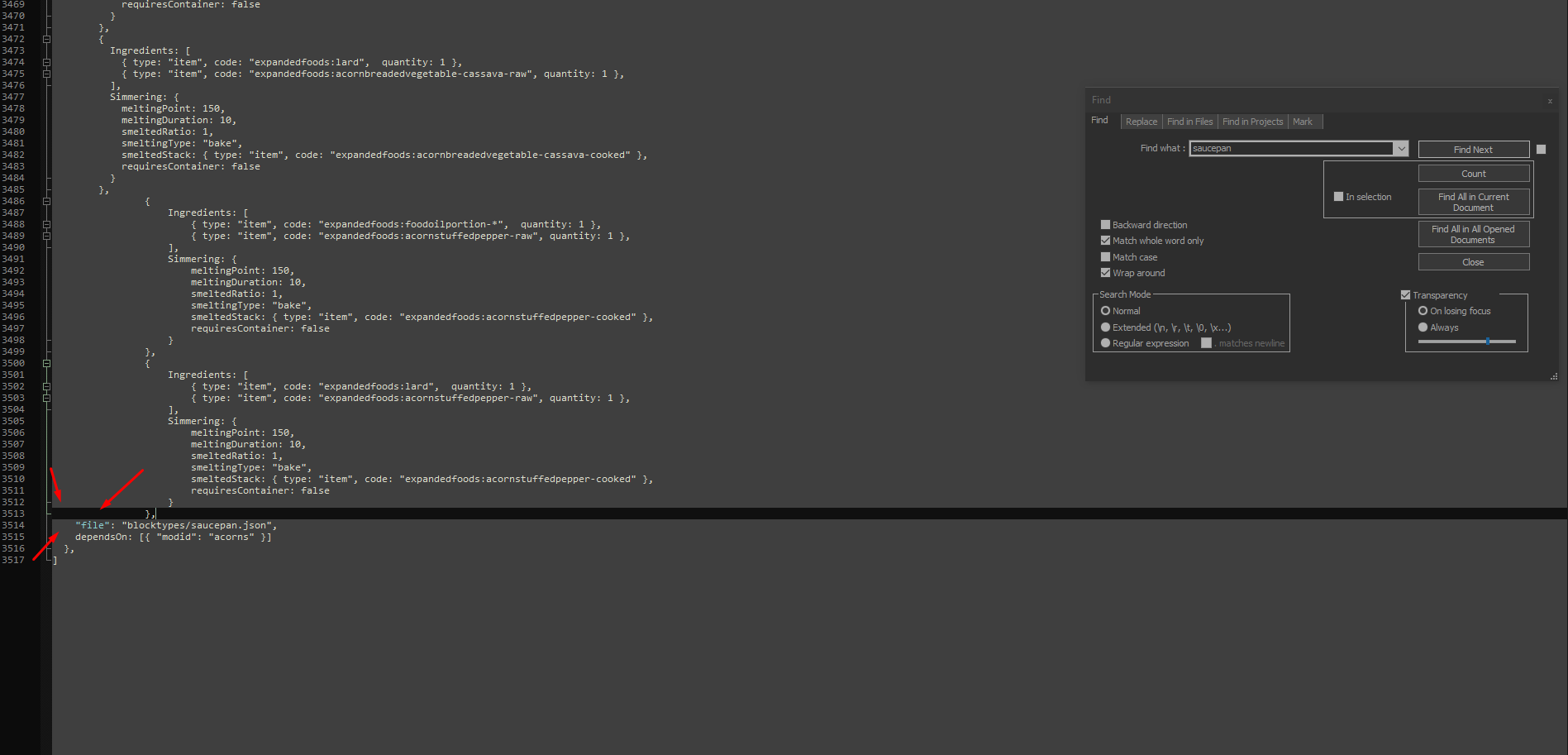This screenshot has height=755, width=1568.
Task: Select the Extended search mode
Action: 1105,327
